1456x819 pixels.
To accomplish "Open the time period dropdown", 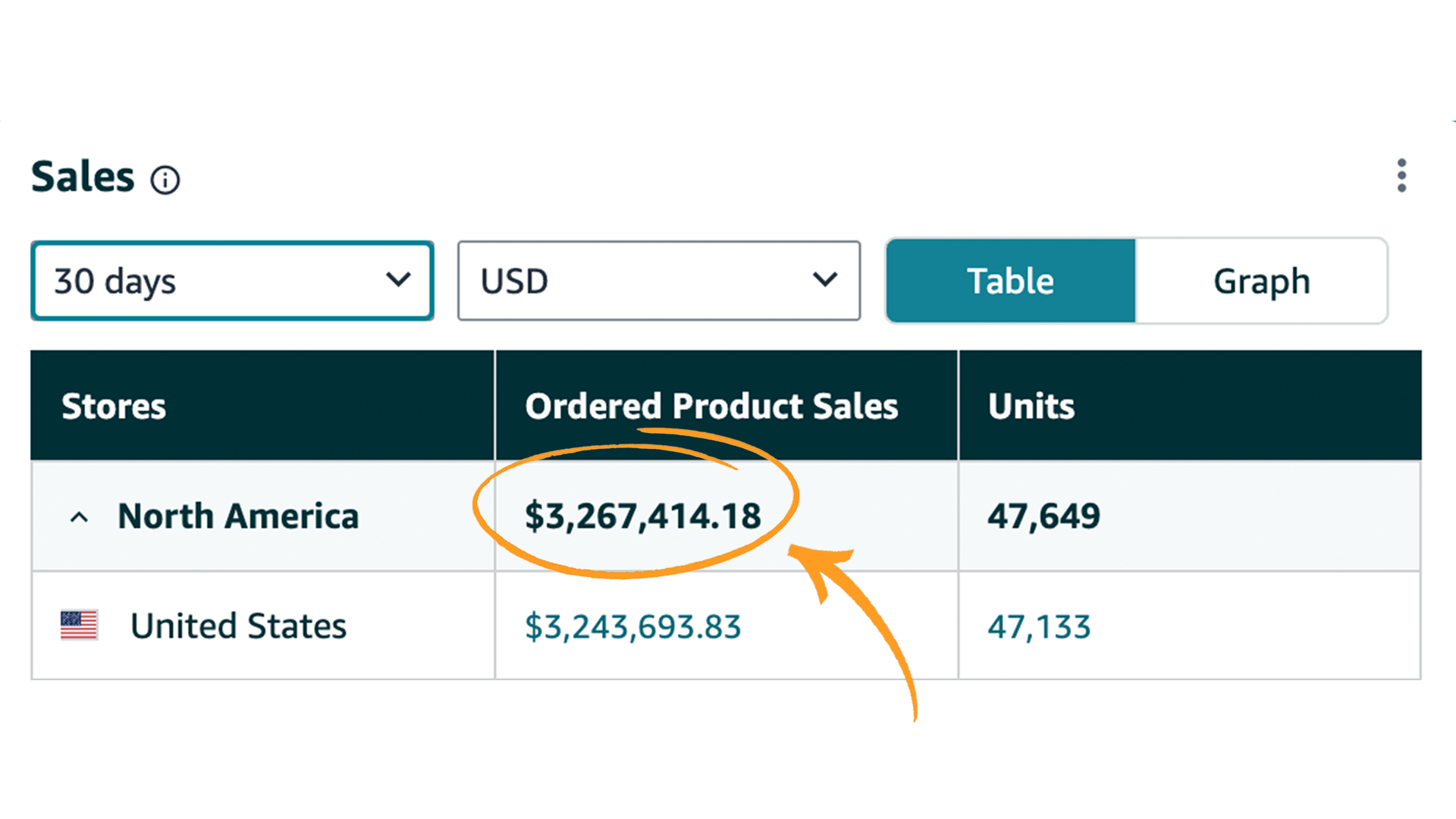I will (231, 280).
